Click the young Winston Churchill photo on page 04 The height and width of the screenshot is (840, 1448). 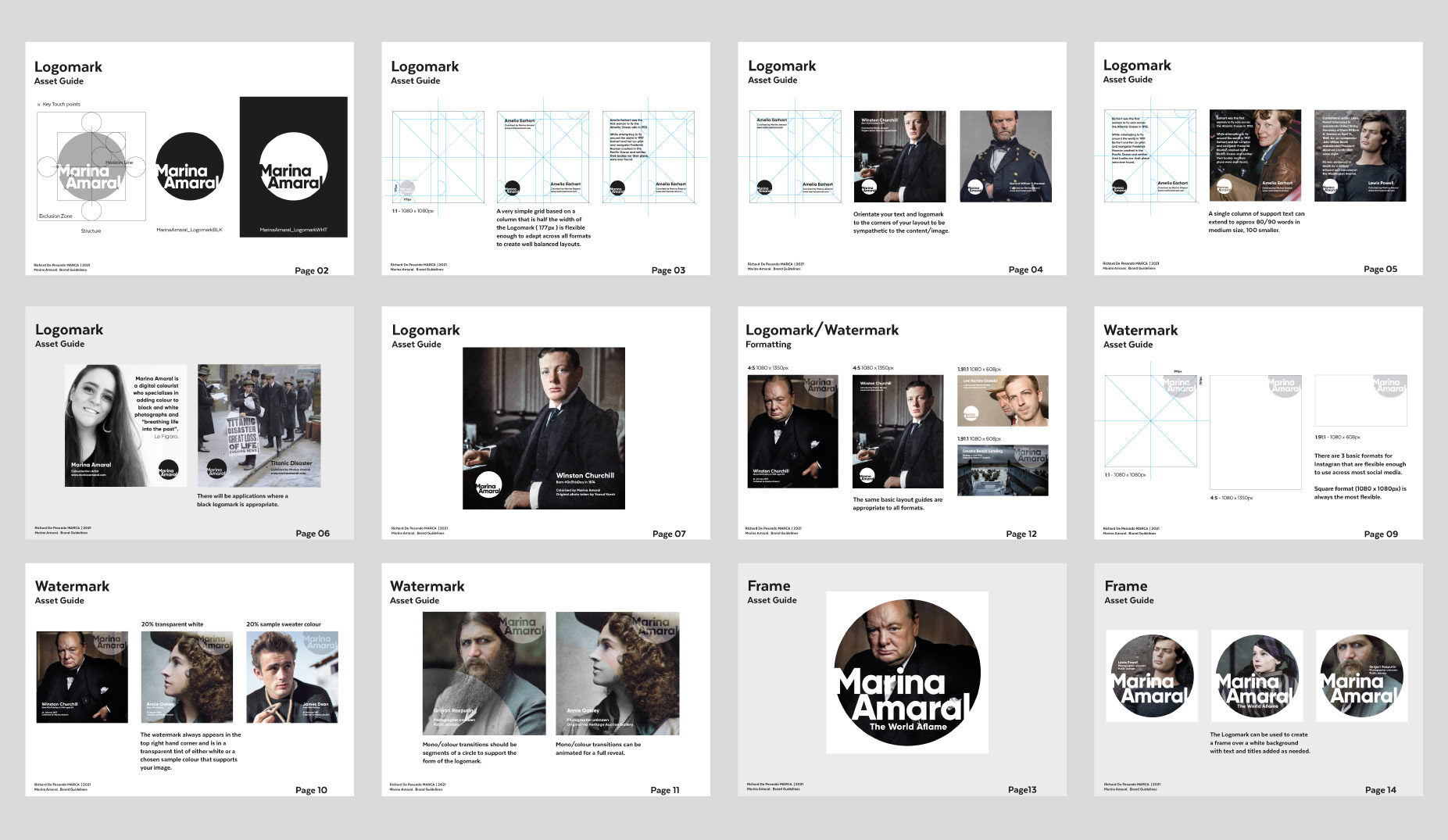pos(899,156)
